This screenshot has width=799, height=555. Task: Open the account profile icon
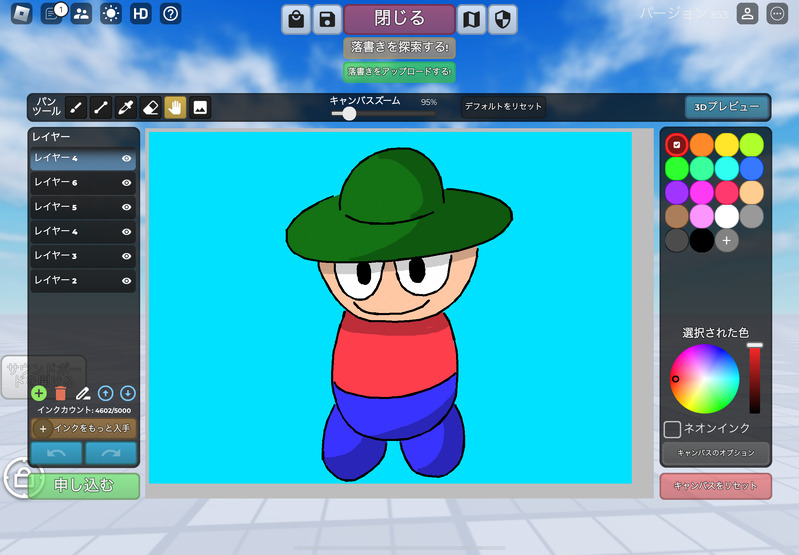[x=747, y=14]
